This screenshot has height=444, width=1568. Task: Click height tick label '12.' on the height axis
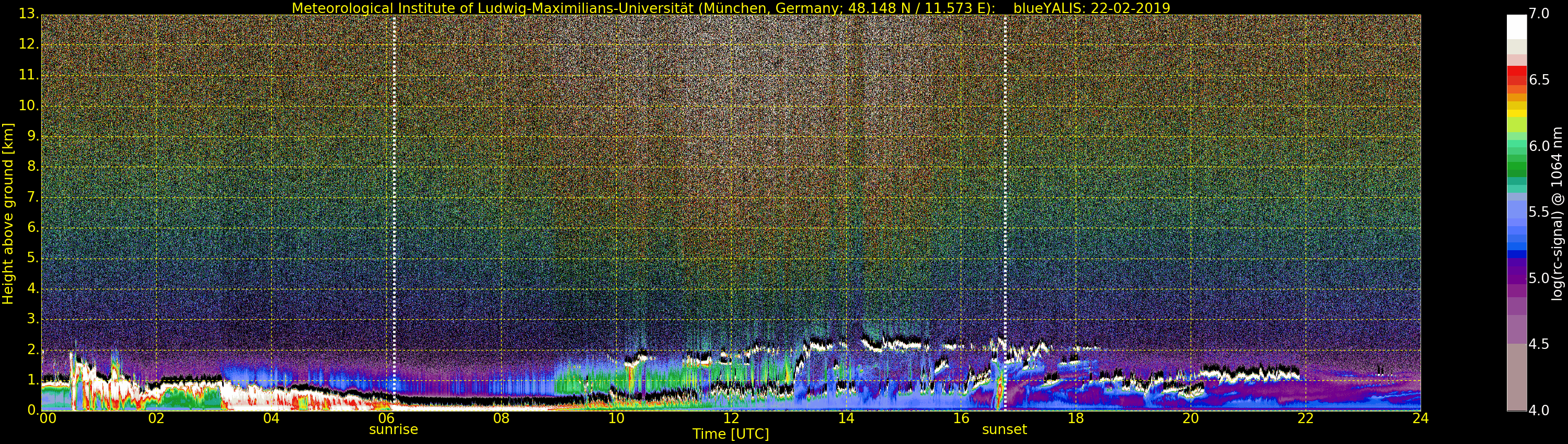[29, 44]
